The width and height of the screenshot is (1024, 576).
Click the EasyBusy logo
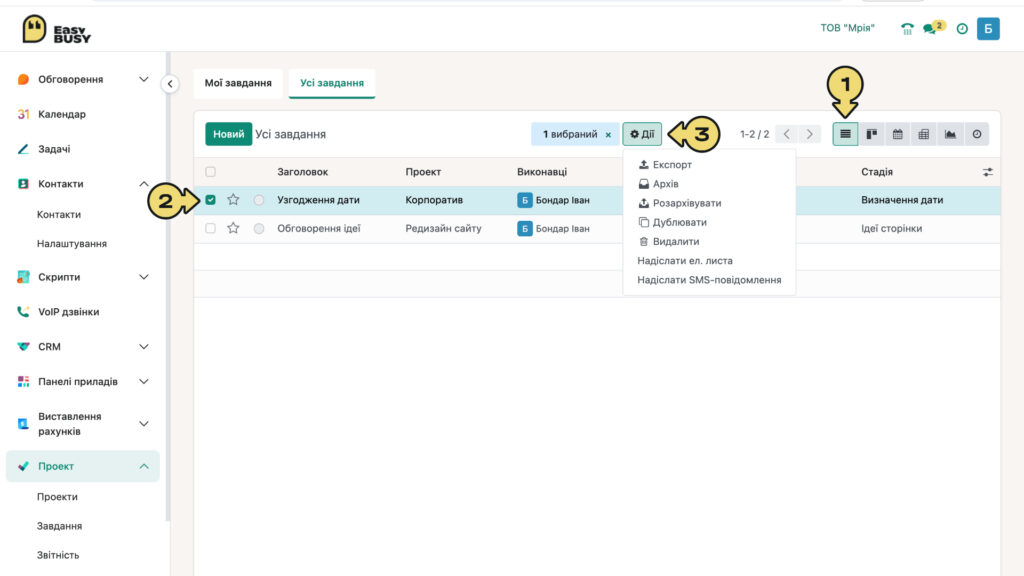pos(56,29)
